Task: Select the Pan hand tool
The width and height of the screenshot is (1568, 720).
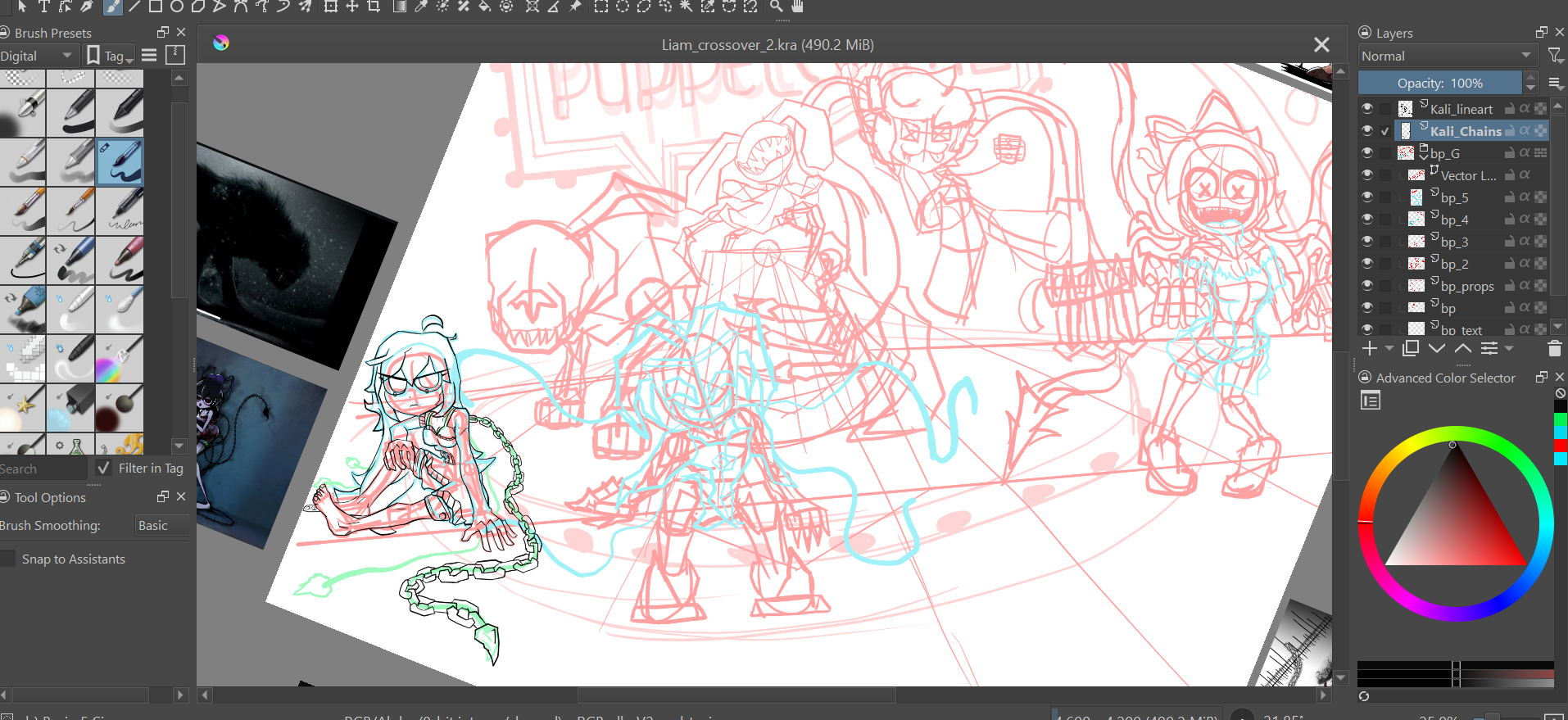Action: 797,7
